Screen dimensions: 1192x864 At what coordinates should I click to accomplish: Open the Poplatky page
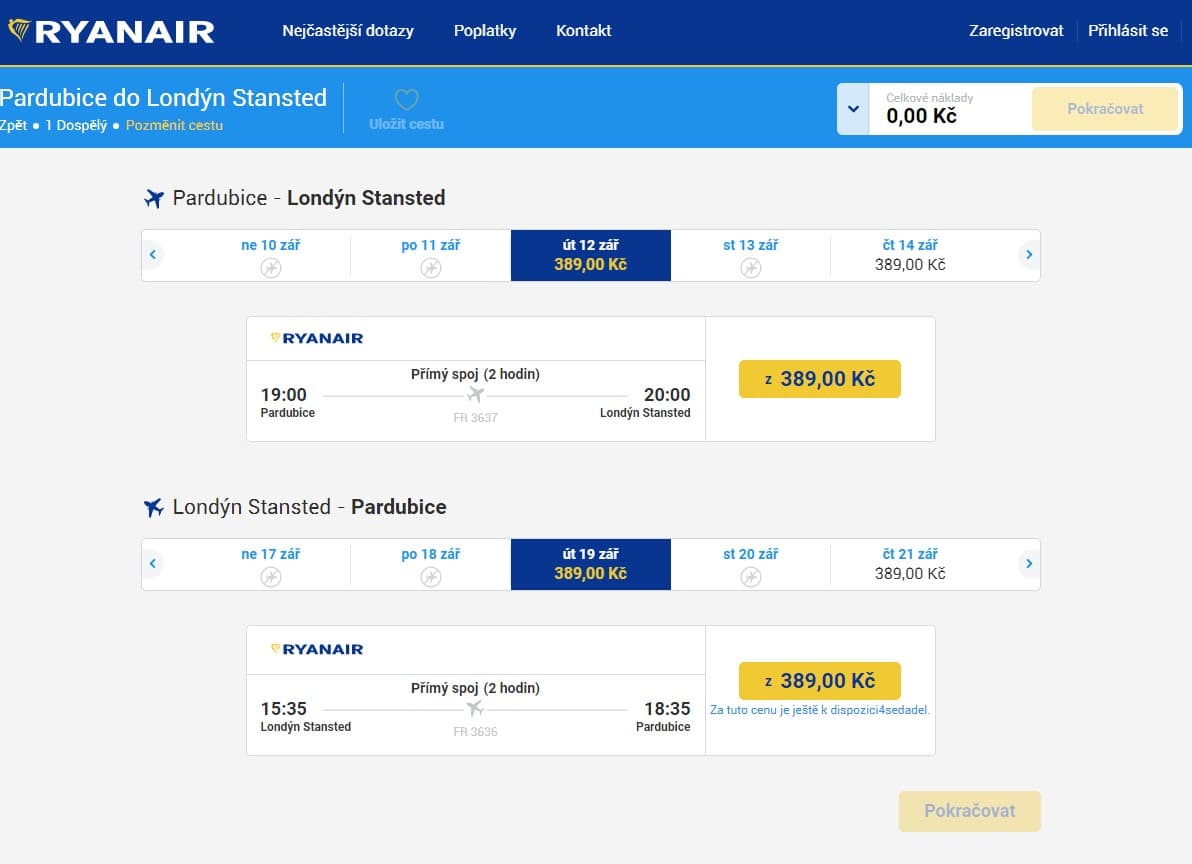click(x=485, y=31)
